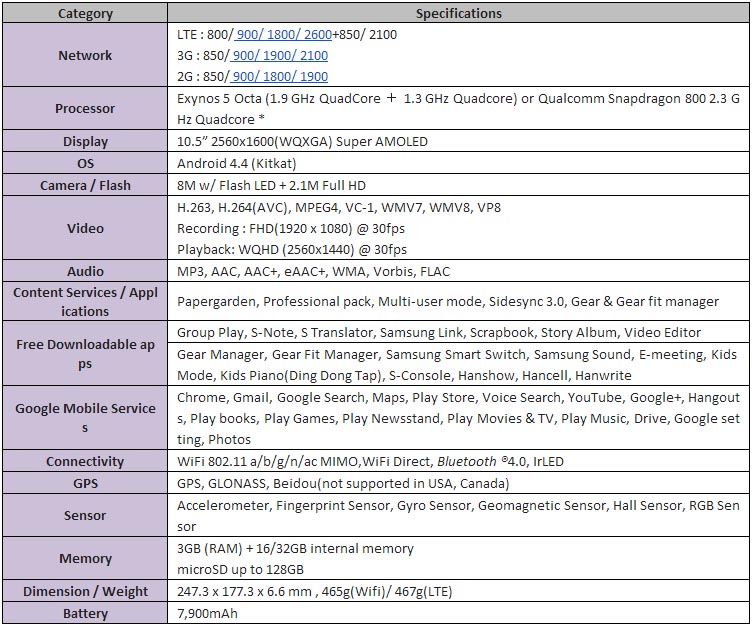
Task: Click the OS category cell
Action: 85,163
